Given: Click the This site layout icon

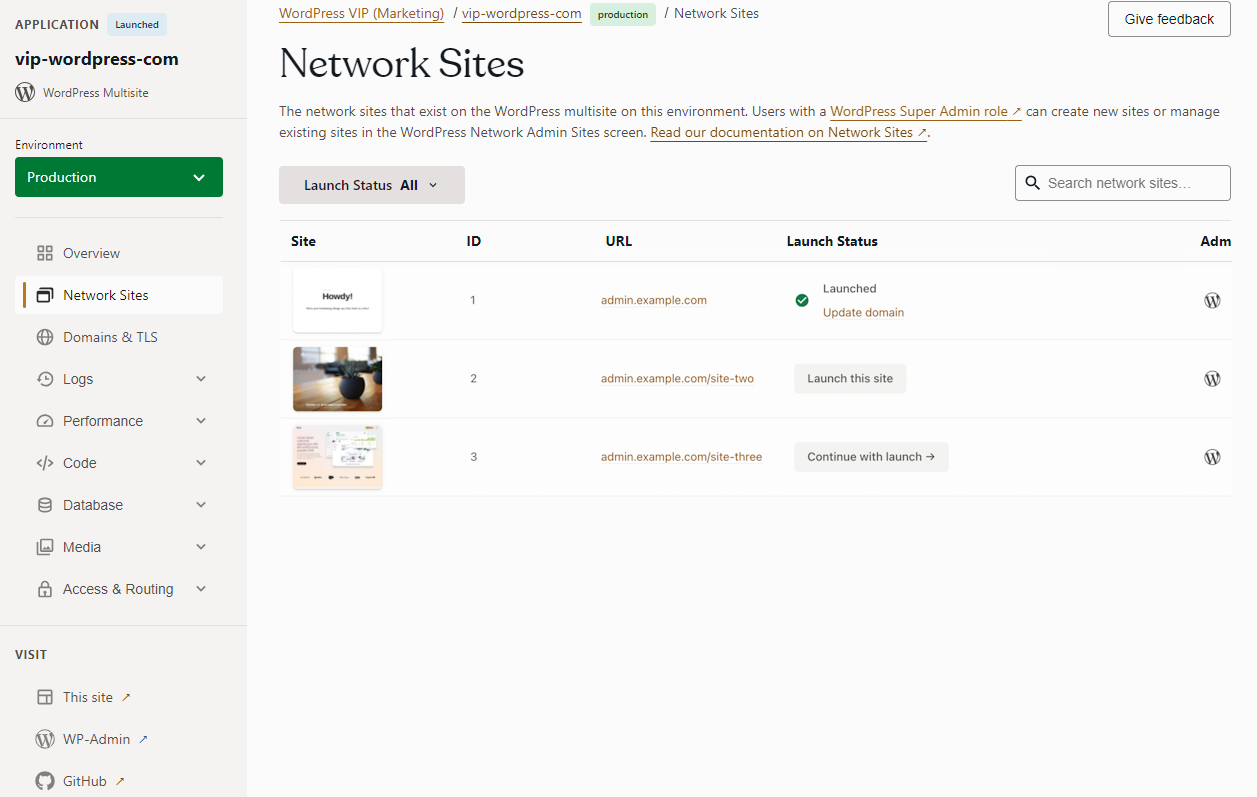Looking at the screenshot, I should point(45,697).
